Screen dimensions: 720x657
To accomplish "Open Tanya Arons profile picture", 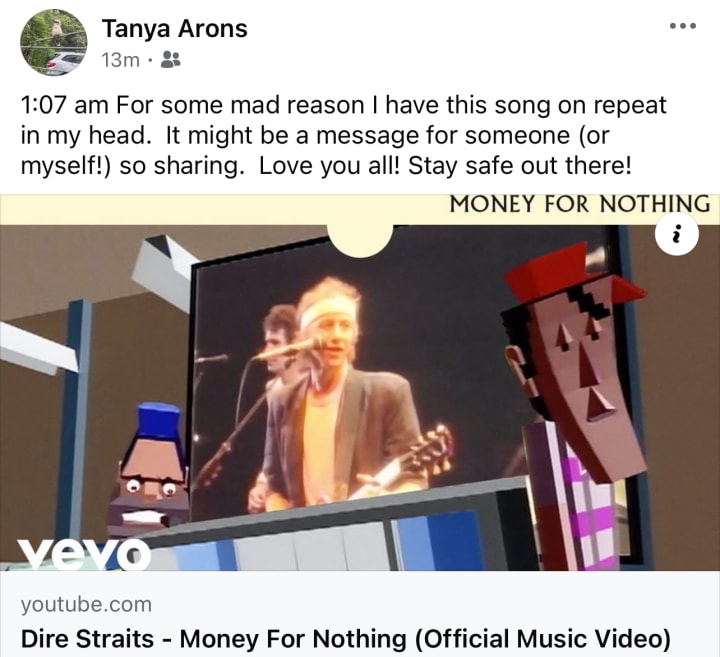I will [54, 42].
